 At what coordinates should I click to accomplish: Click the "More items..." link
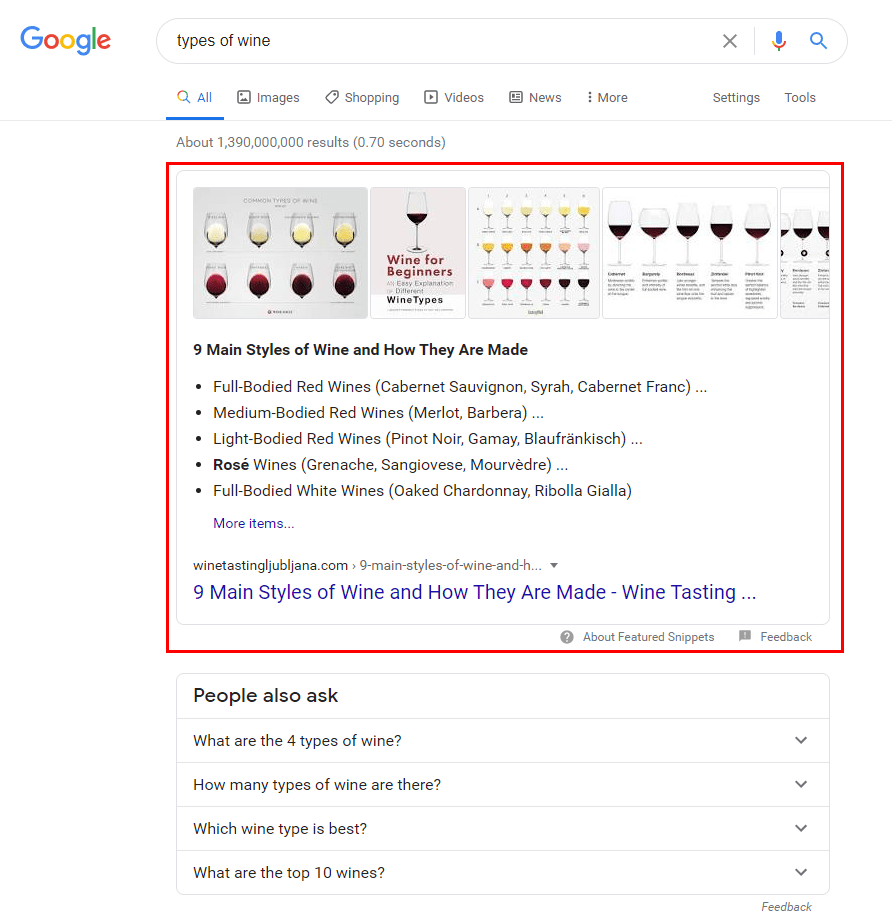coord(254,523)
